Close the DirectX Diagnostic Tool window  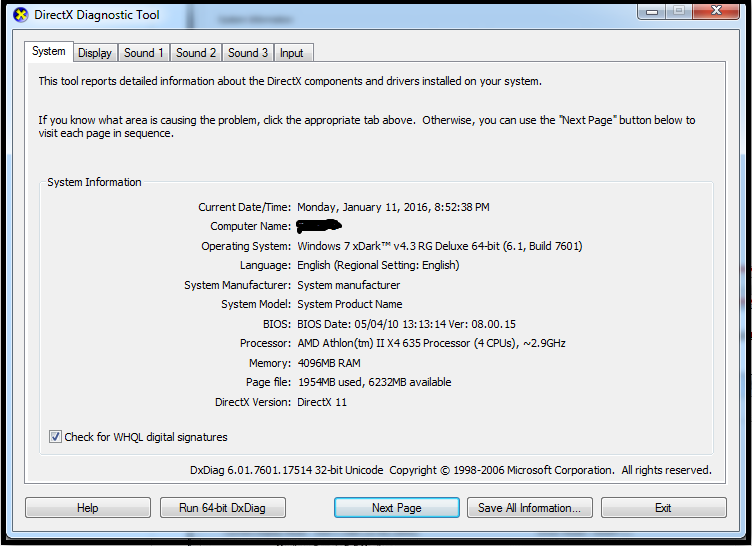(716, 12)
